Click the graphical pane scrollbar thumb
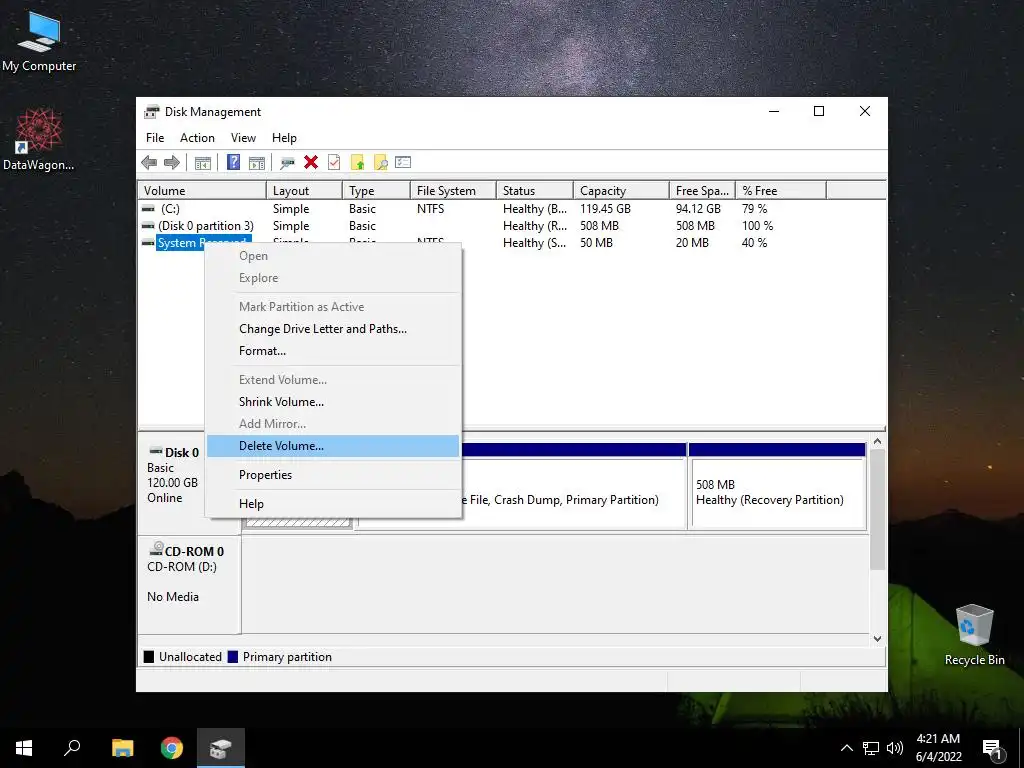 (878, 509)
